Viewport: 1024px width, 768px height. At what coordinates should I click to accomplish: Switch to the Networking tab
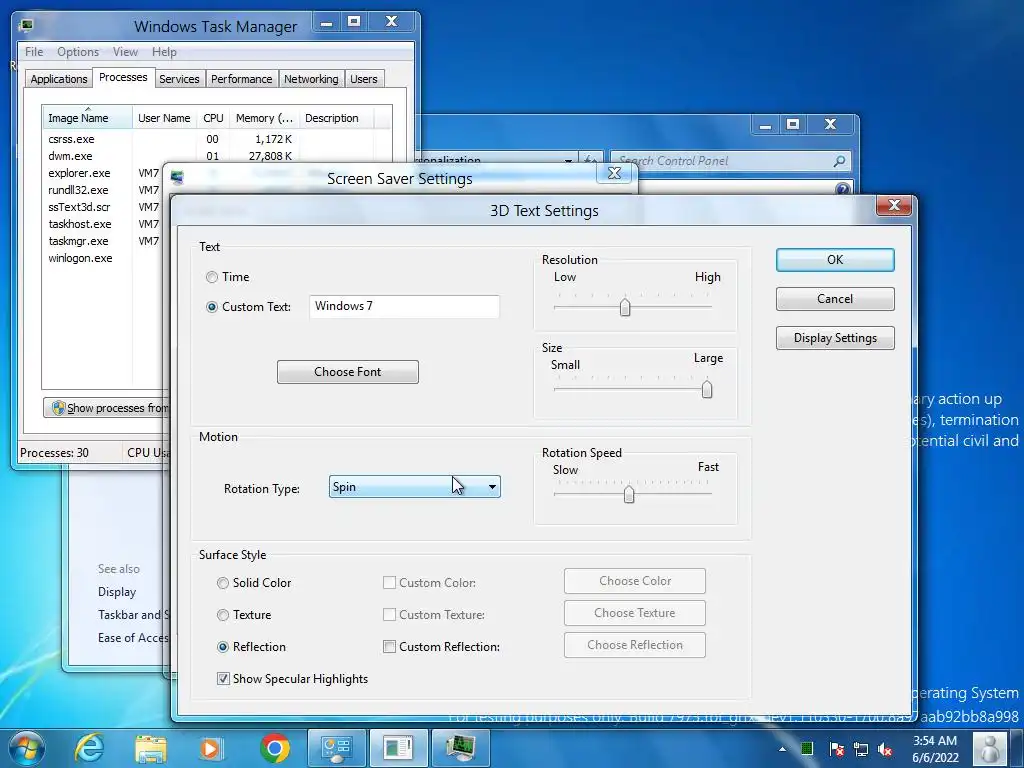coord(311,79)
